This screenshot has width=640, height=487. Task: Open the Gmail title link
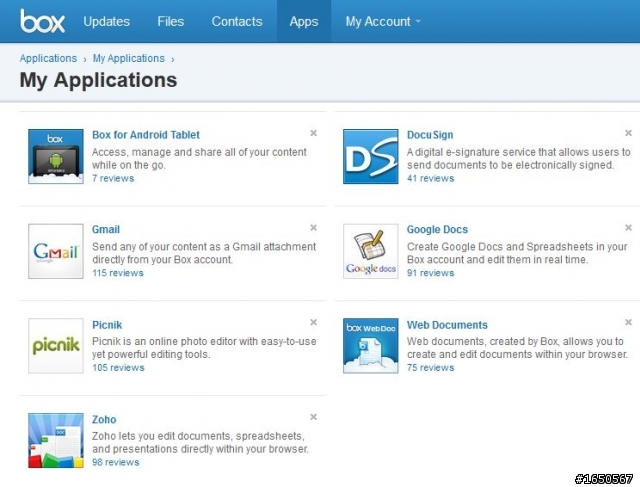tap(106, 229)
